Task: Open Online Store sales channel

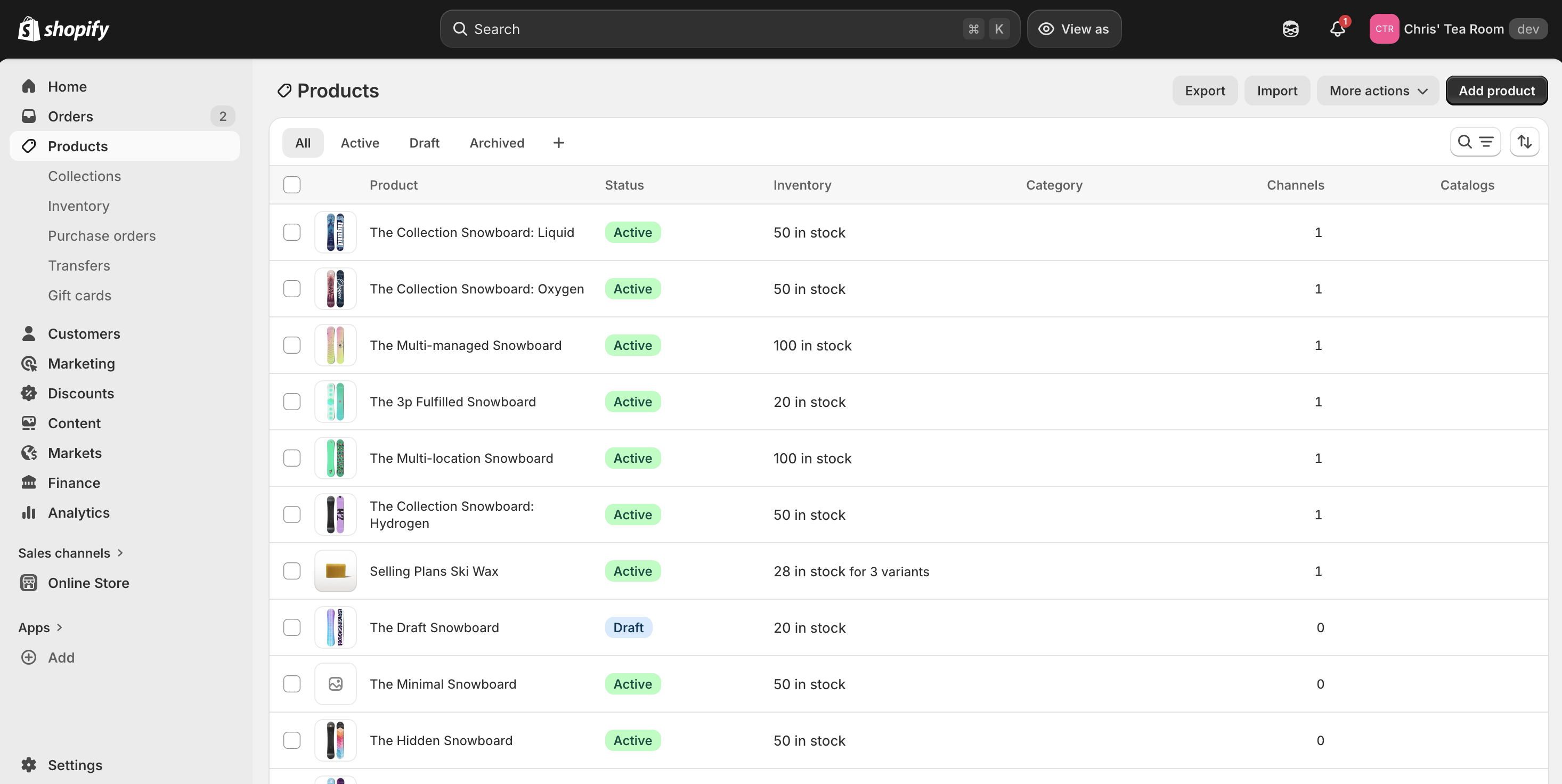Action: 88,583
